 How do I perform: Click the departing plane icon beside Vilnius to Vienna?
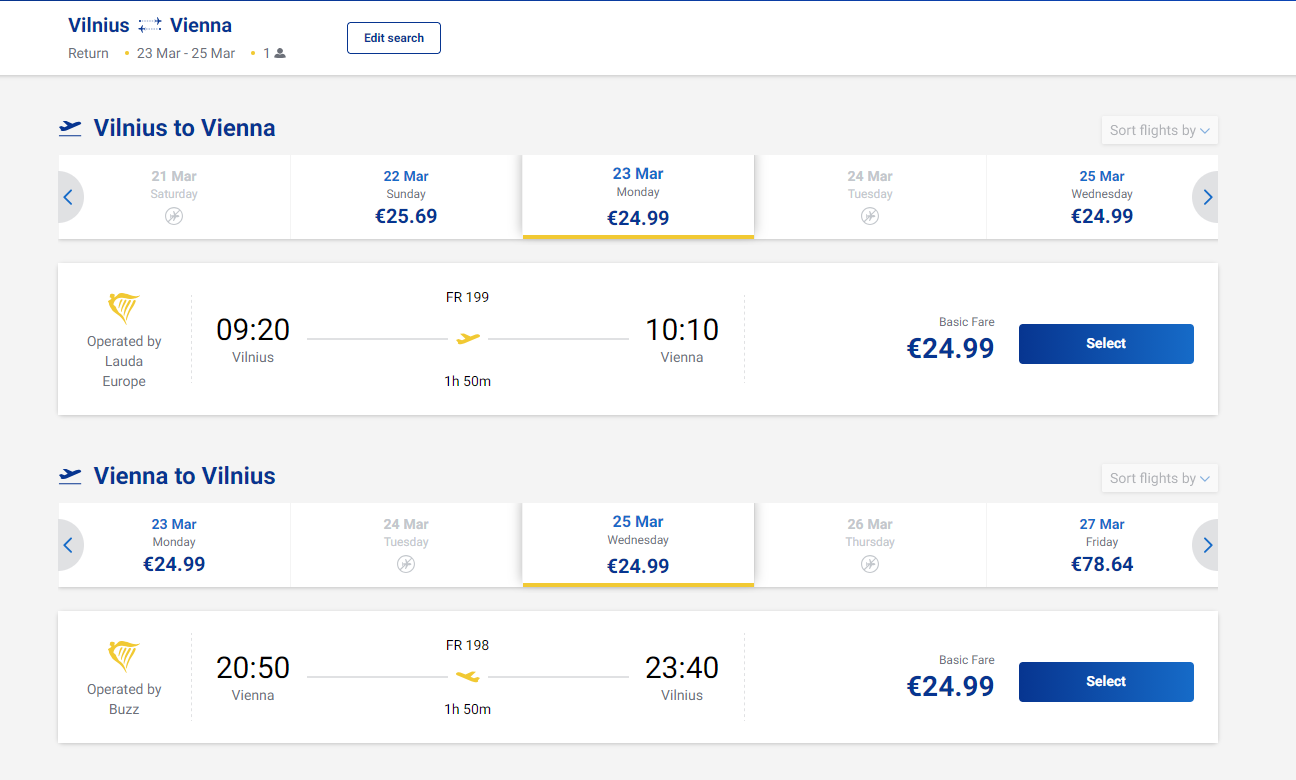pos(70,128)
